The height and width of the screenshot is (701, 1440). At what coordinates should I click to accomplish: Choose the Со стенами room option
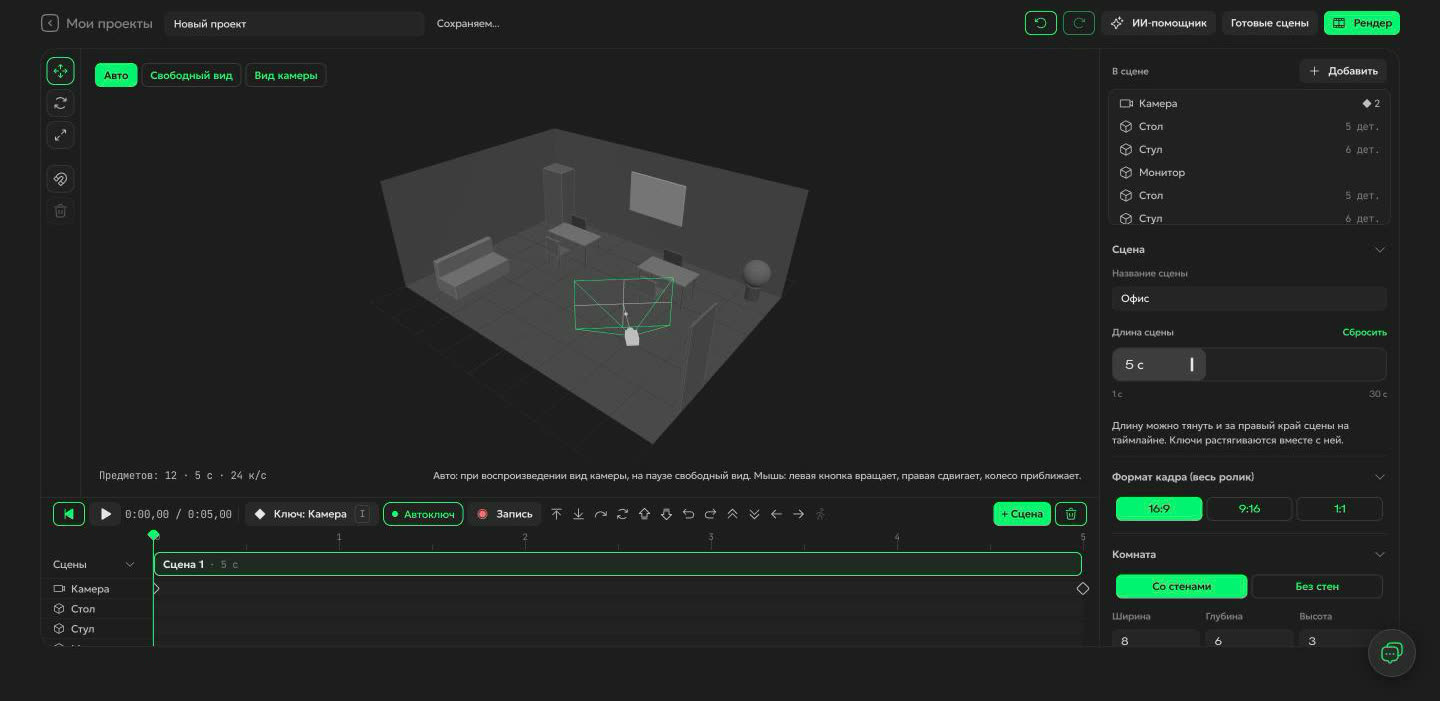point(1182,586)
